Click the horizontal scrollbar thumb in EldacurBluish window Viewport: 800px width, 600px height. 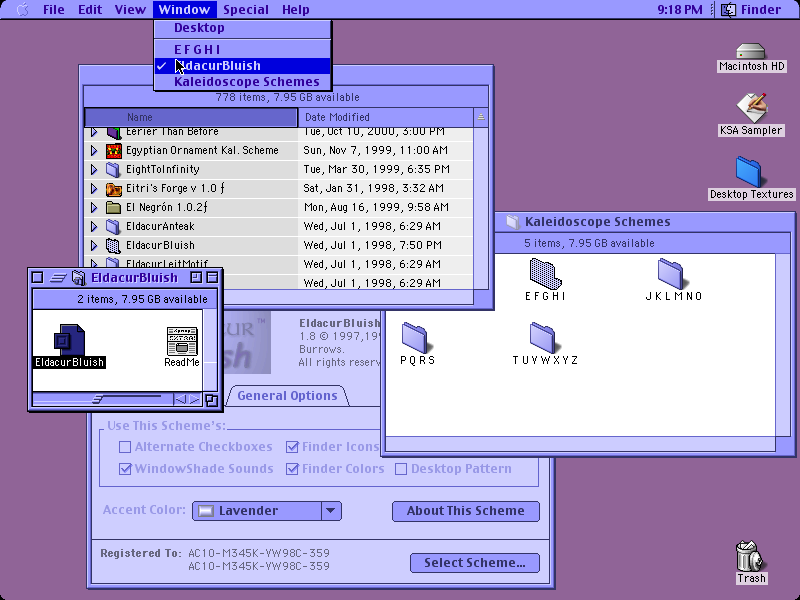97,399
